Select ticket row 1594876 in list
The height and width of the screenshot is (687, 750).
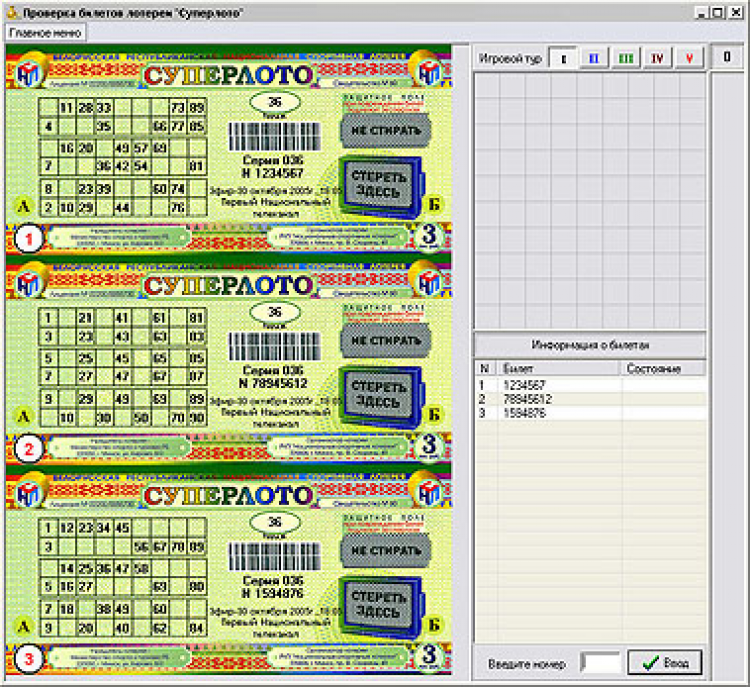[590, 413]
